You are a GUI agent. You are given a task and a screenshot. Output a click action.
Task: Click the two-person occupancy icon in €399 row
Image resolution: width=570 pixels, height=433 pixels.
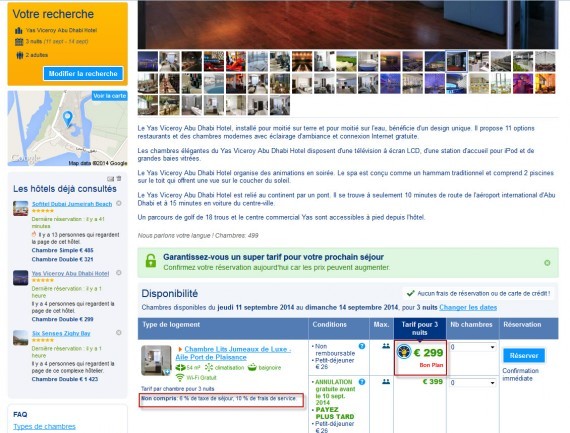(386, 382)
